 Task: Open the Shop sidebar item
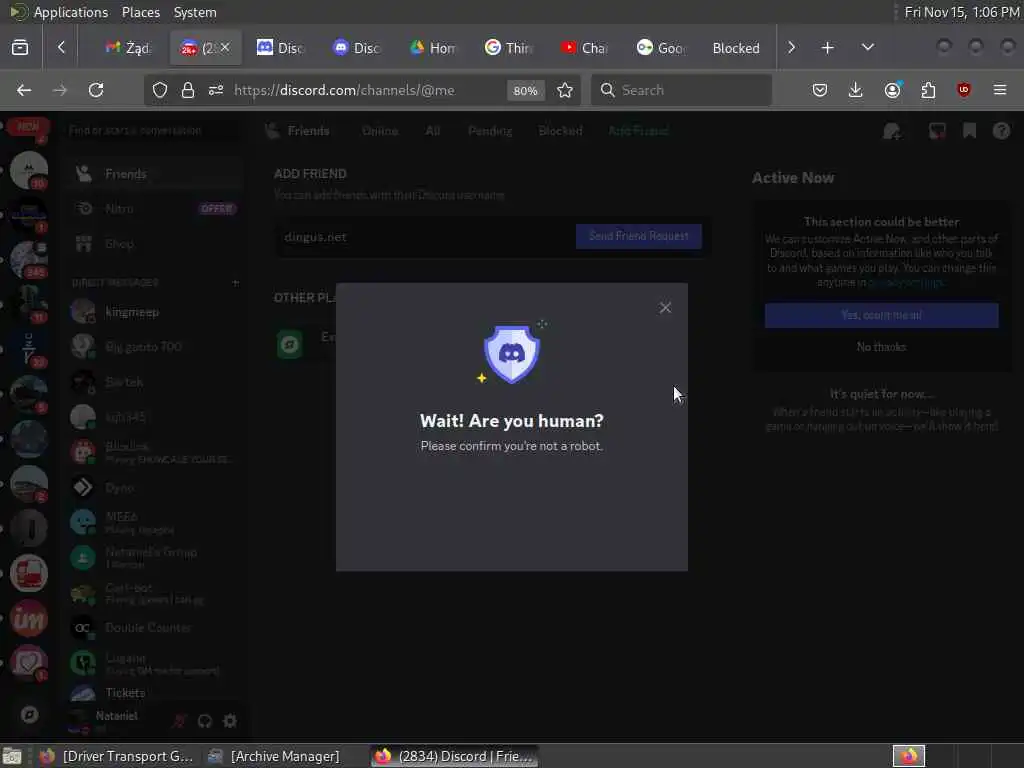point(154,244)
